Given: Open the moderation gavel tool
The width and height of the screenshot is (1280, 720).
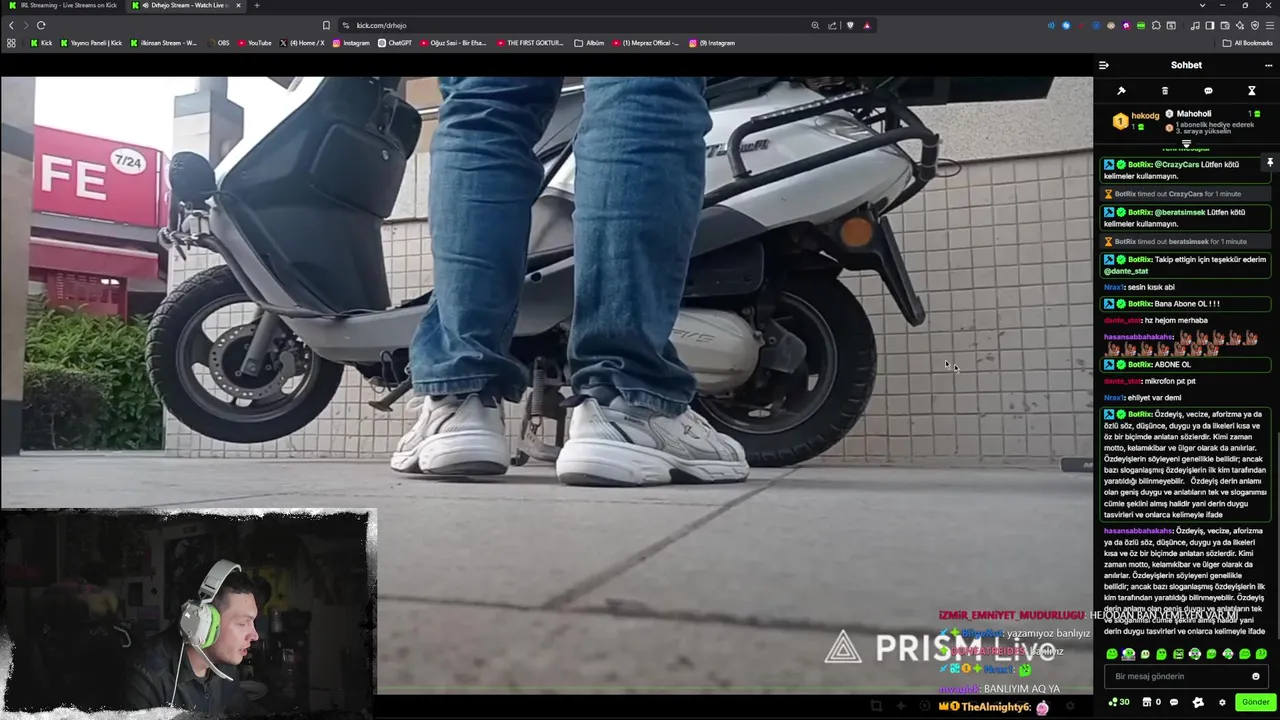Looking at the screenshot, I should [1121, 91].
